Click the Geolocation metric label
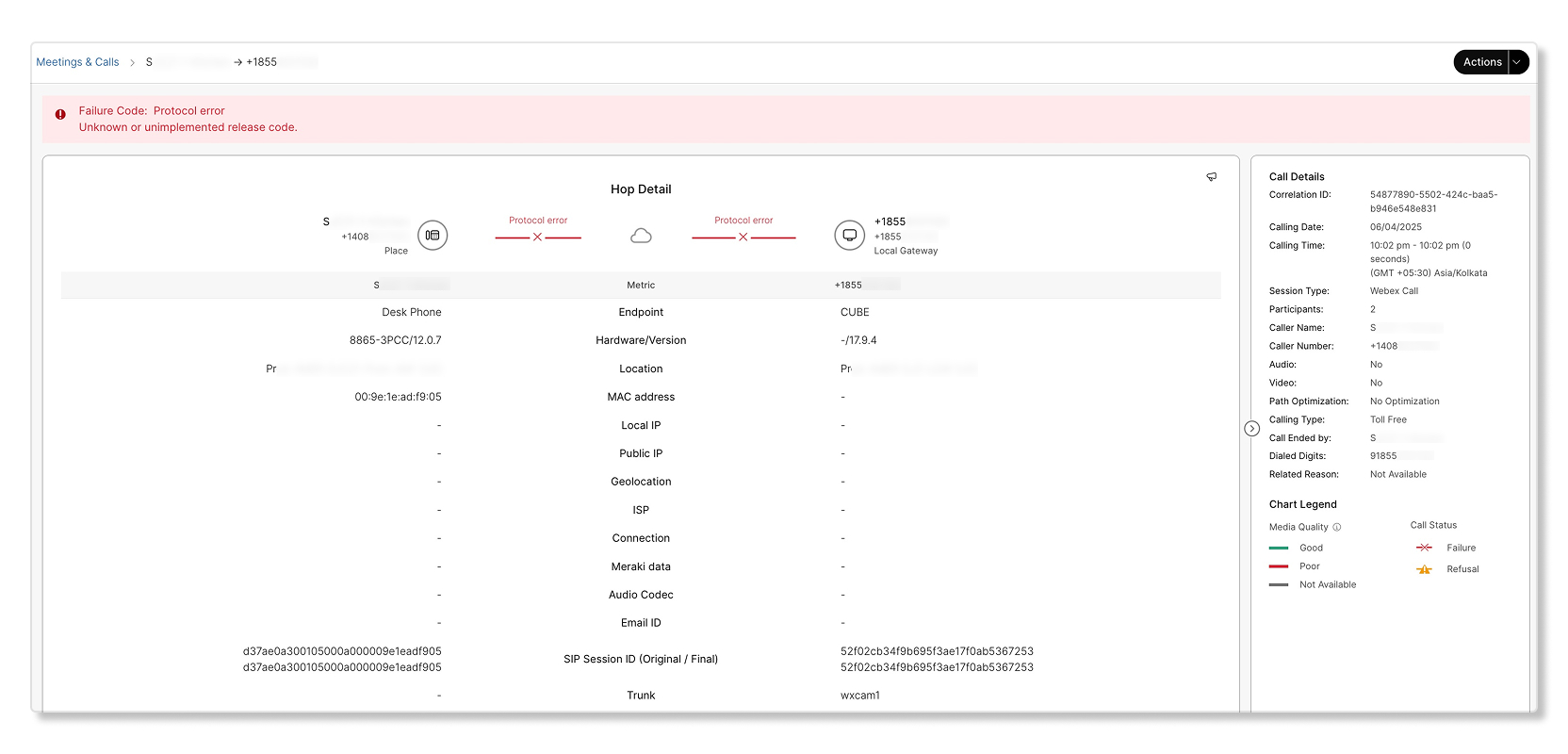The width and height of the screenshot is (1568, 754). pos(641,482)
